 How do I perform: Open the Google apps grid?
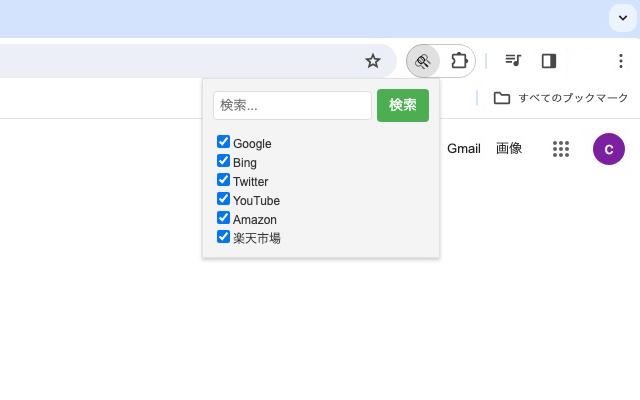pyautogui.click(x=561, y=149)
